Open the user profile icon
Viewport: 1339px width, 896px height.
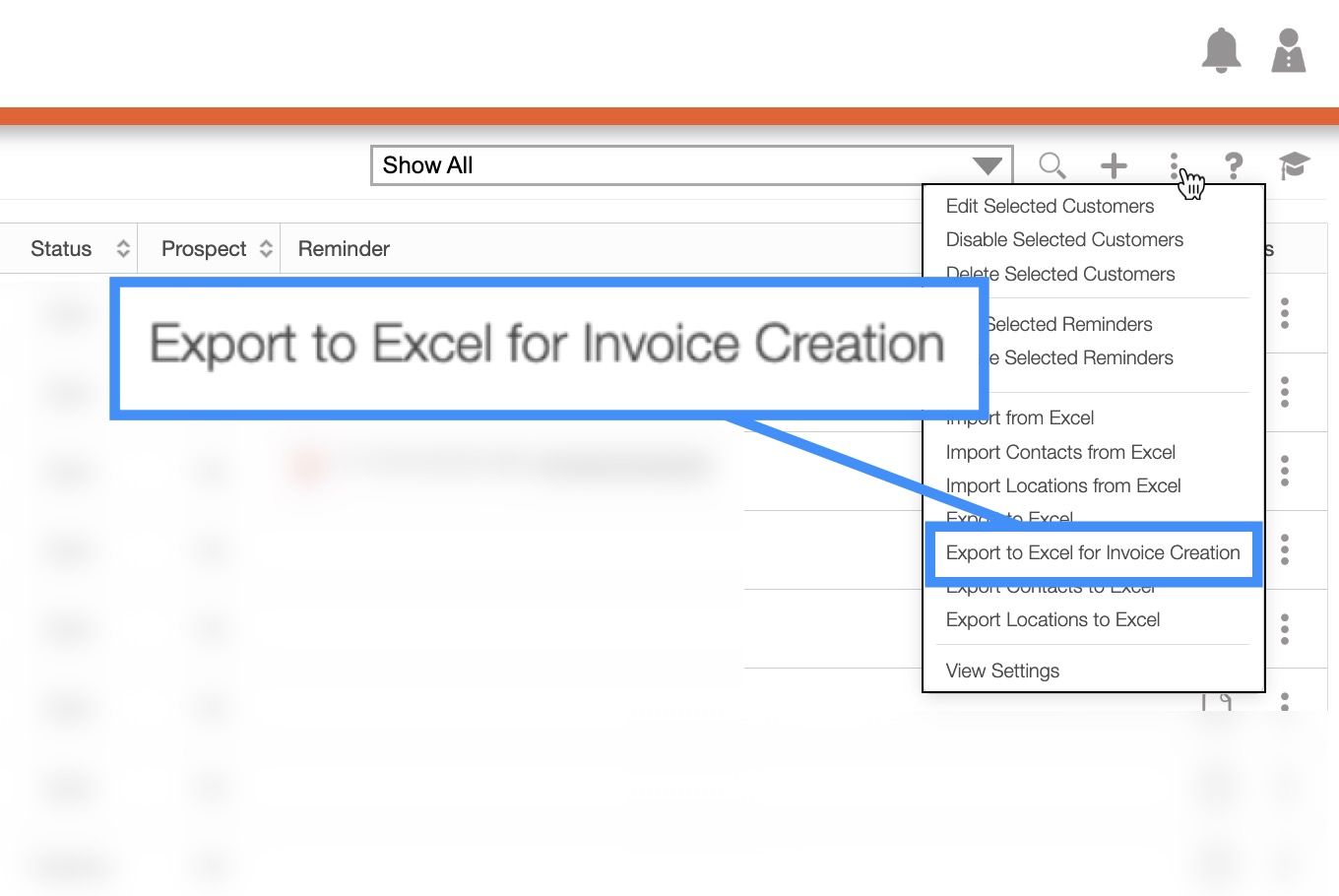click(1288, 50)
